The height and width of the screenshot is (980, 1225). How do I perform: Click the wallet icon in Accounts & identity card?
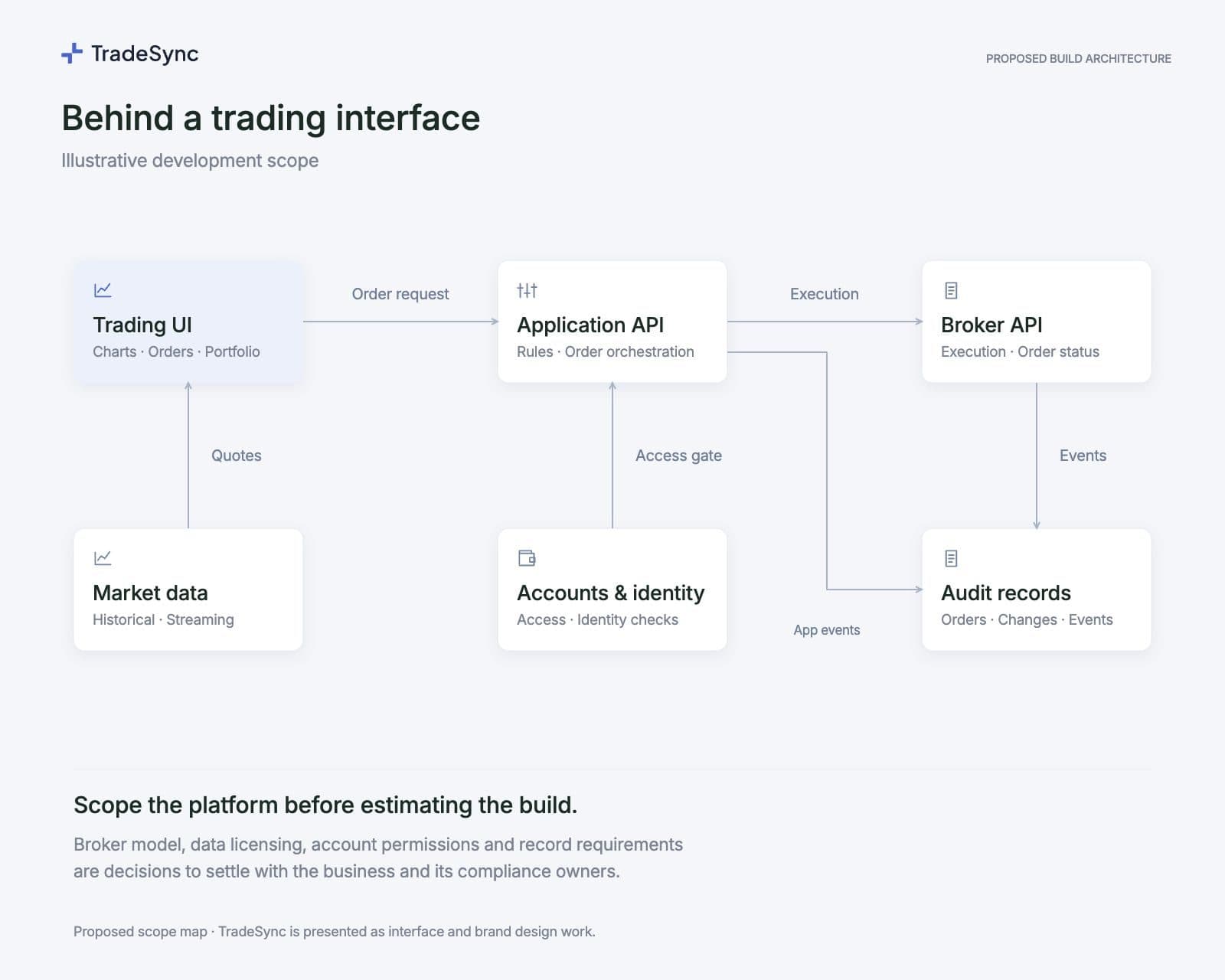coord(527,558)
